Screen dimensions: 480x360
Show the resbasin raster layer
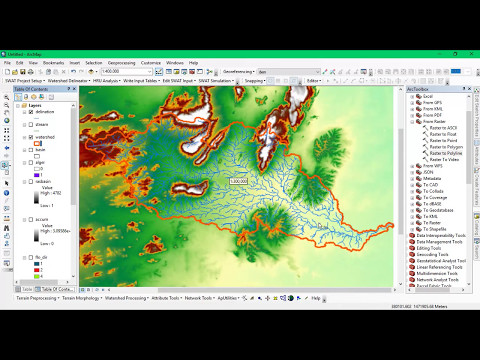tap(31, 182)
